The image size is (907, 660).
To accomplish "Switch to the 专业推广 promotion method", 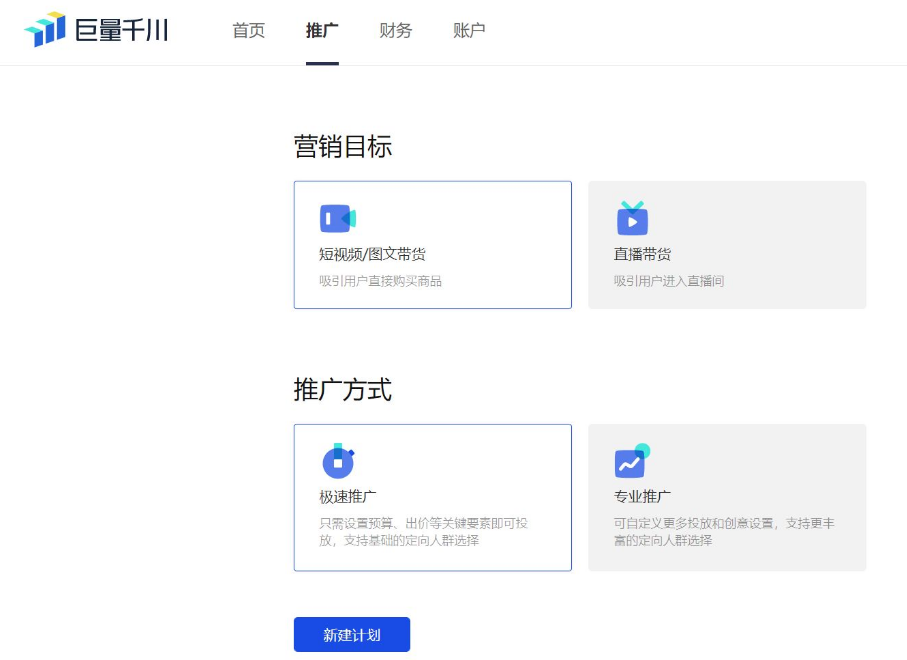I will coord(727,497).
